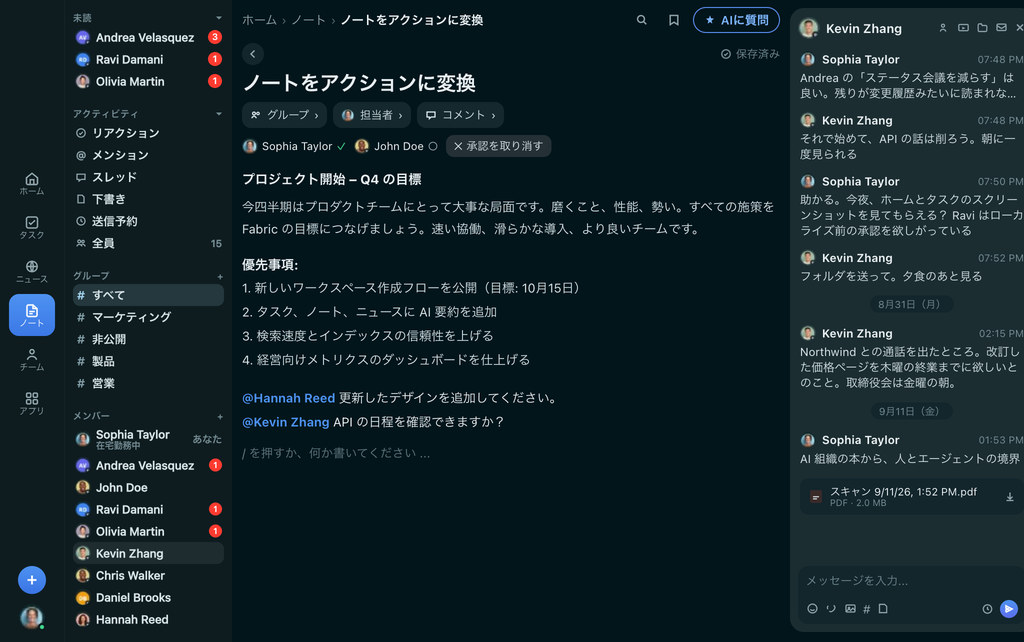Screen dimensions: 1024x642
Task: Click the attachment paperclip icon in composer
Action: [x=831, y=609]
